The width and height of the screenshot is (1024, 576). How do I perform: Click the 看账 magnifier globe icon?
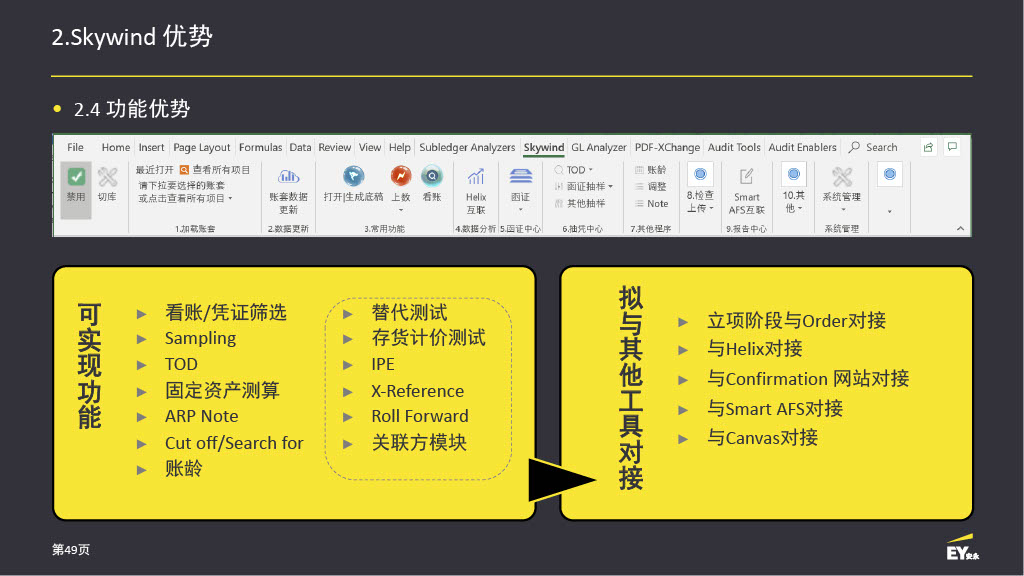432,176
